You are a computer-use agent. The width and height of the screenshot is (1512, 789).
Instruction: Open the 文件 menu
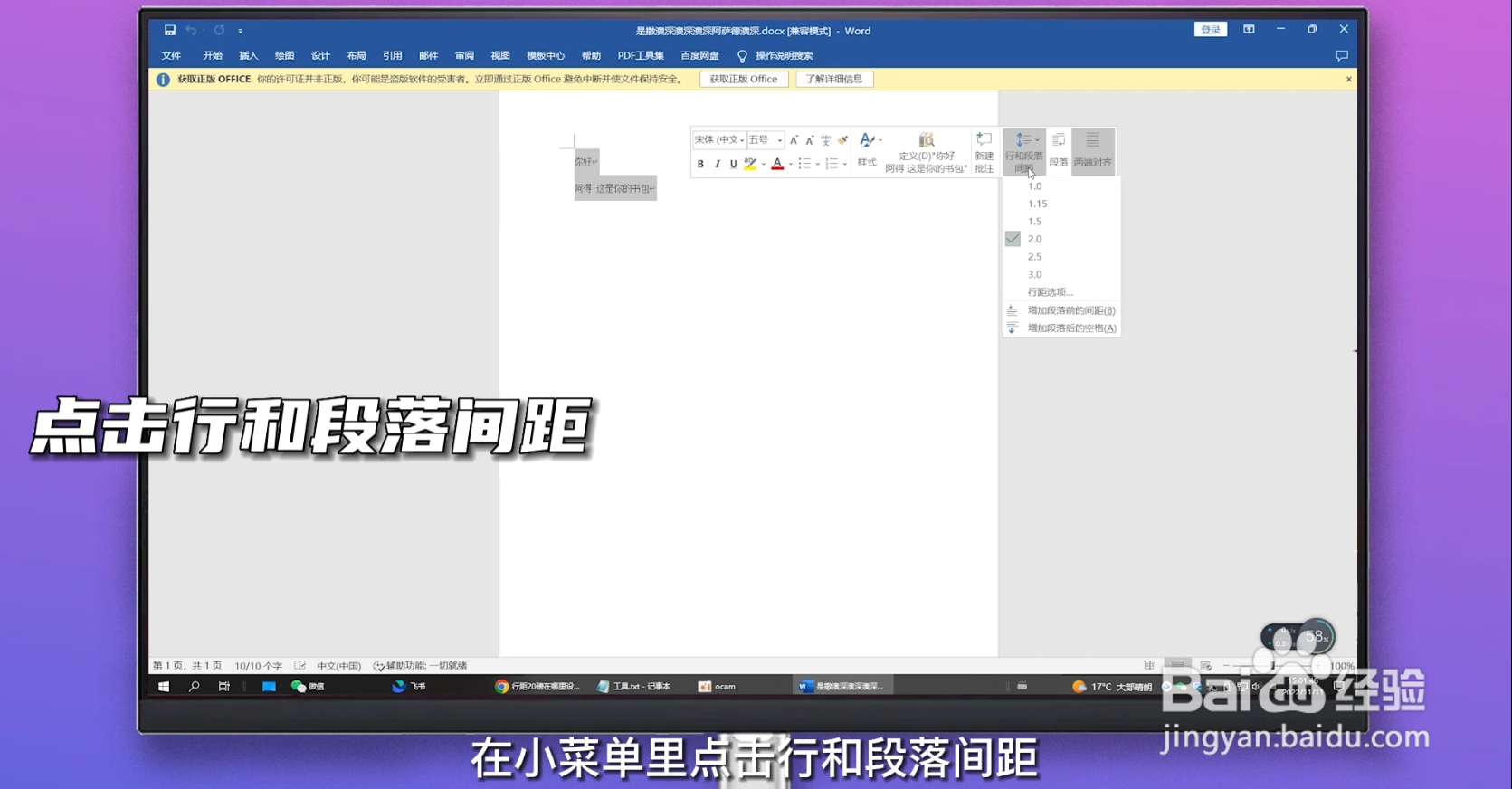coord(171,55)
